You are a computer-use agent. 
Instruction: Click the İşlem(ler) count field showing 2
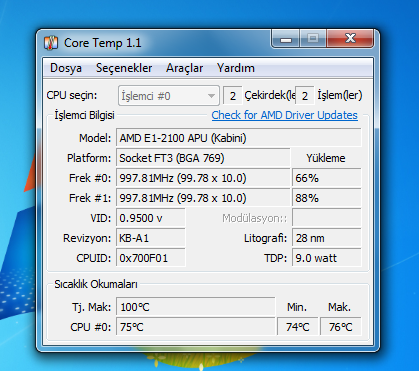click(x=305, y=96)
